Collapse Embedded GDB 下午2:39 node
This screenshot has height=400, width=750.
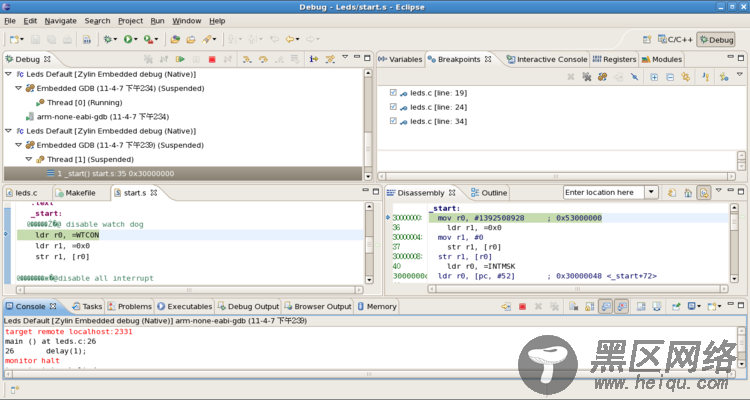pos(18,145)
